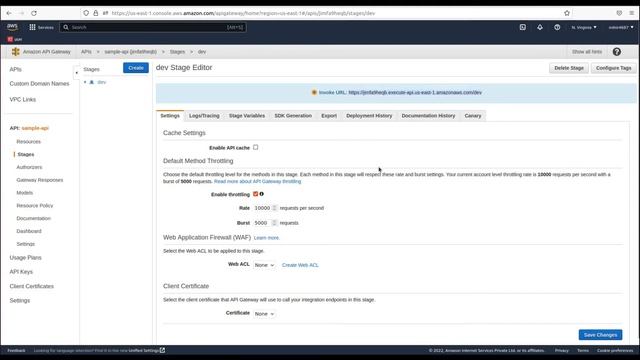Adjust the Burst stepper arrows
The height and width of the screenshot is (360, 640).
275,223
